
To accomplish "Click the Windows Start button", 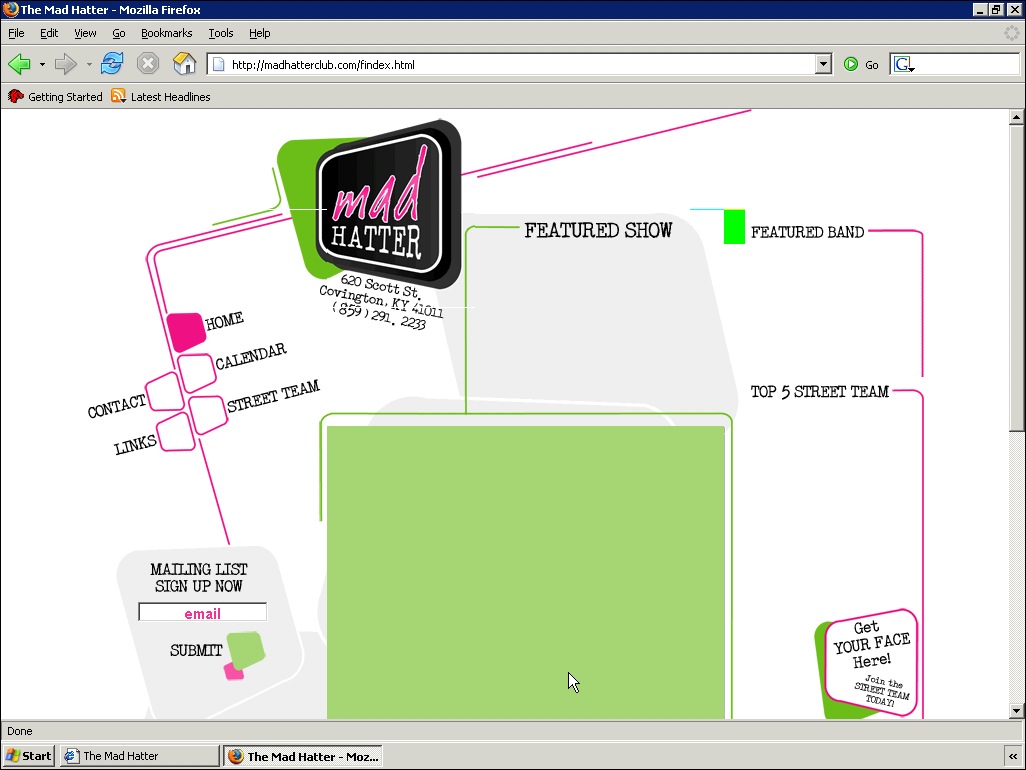I will click(28, 756).
